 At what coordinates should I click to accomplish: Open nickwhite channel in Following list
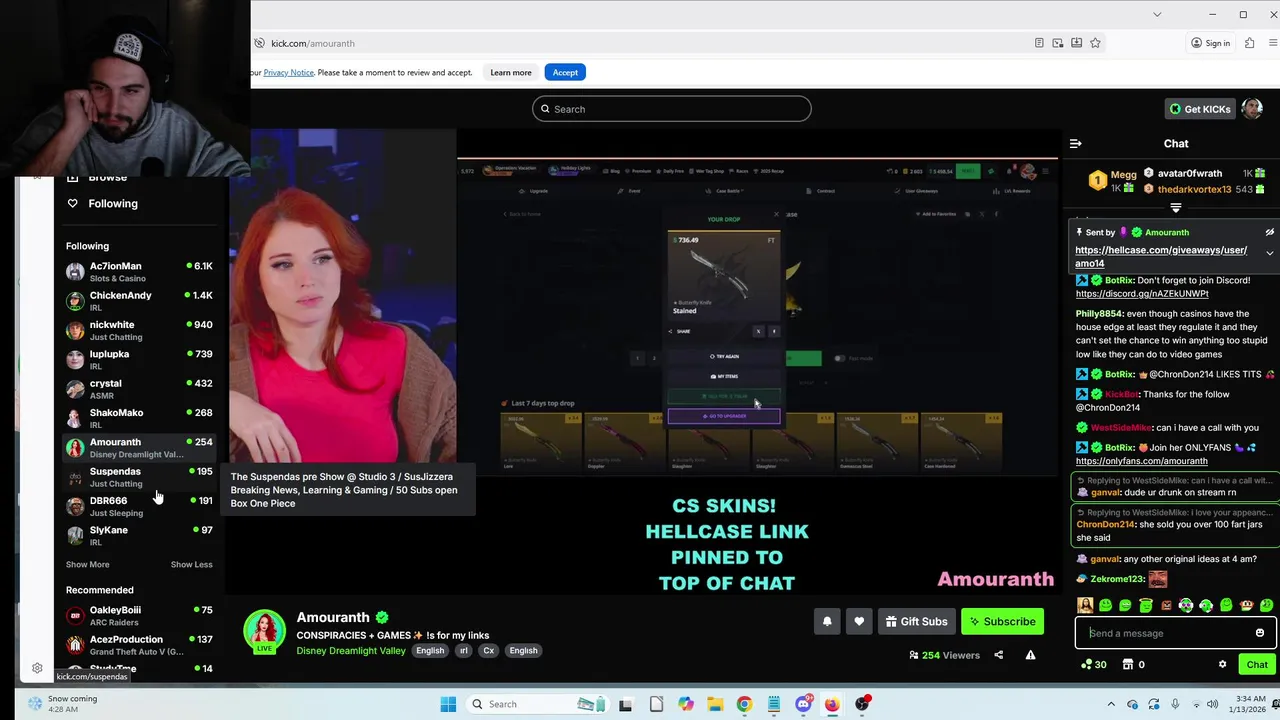click(139, 330)
